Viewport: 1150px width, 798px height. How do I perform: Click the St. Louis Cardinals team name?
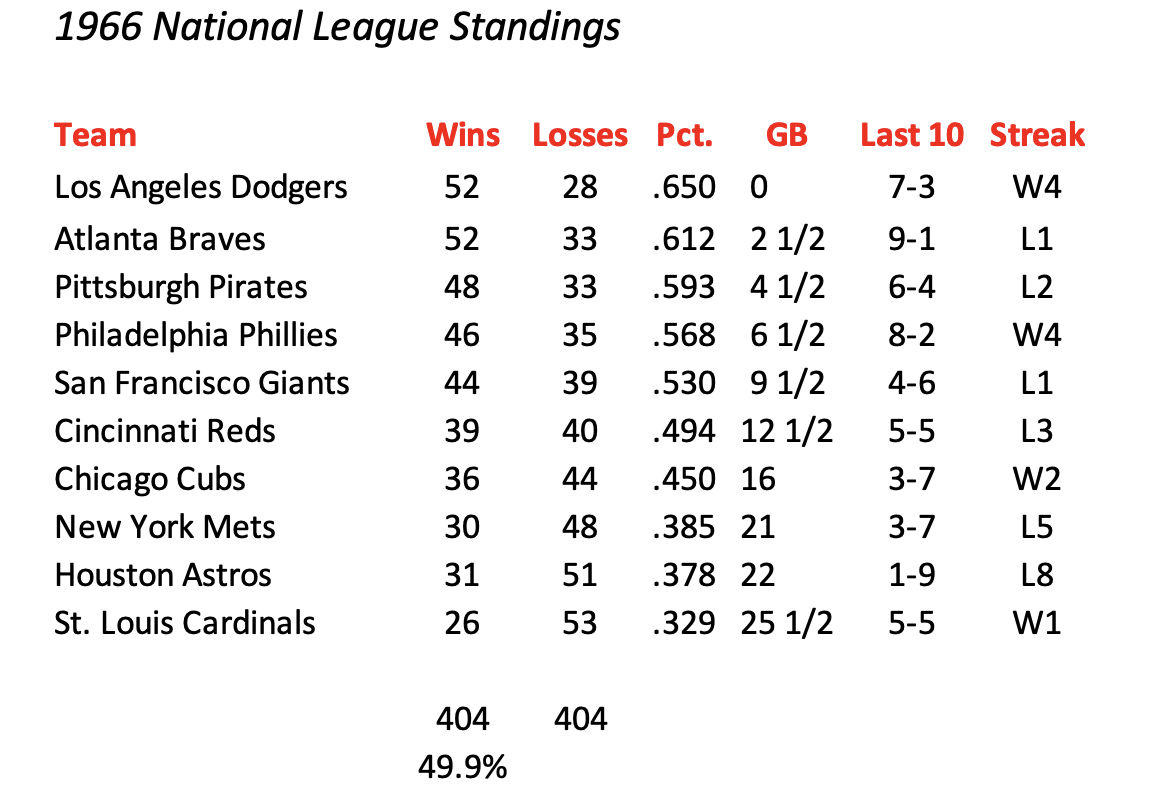(185, 623)
